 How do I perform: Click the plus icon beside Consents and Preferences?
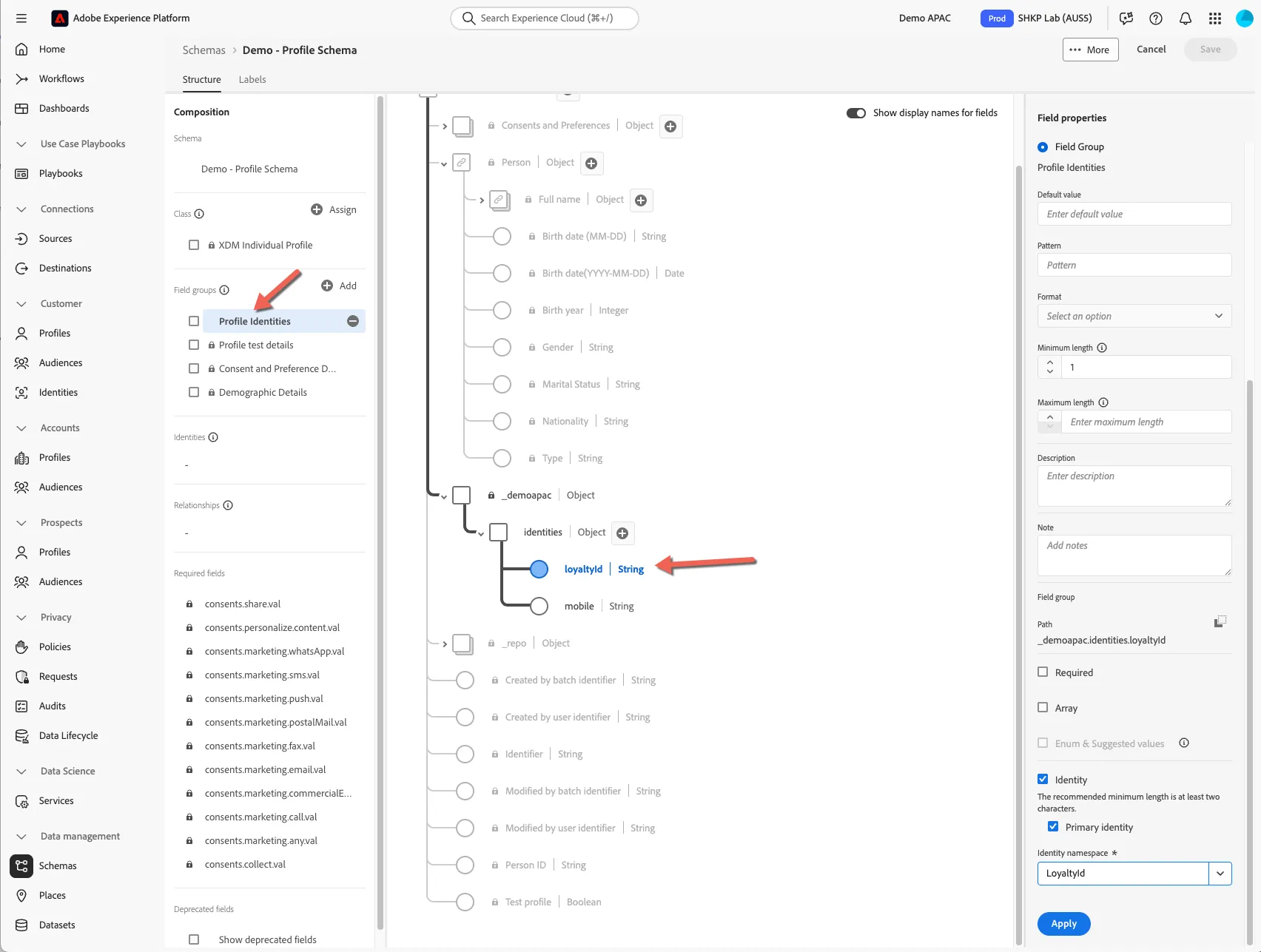(x=670, y=126)
